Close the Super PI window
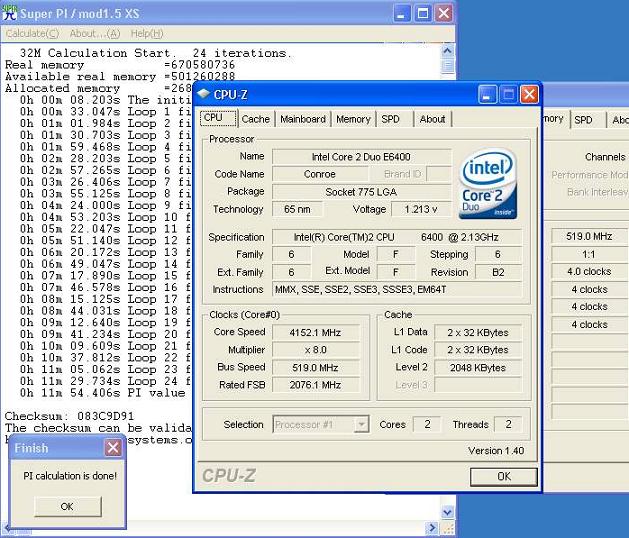 pyautogui.click(x=444, y=14)
